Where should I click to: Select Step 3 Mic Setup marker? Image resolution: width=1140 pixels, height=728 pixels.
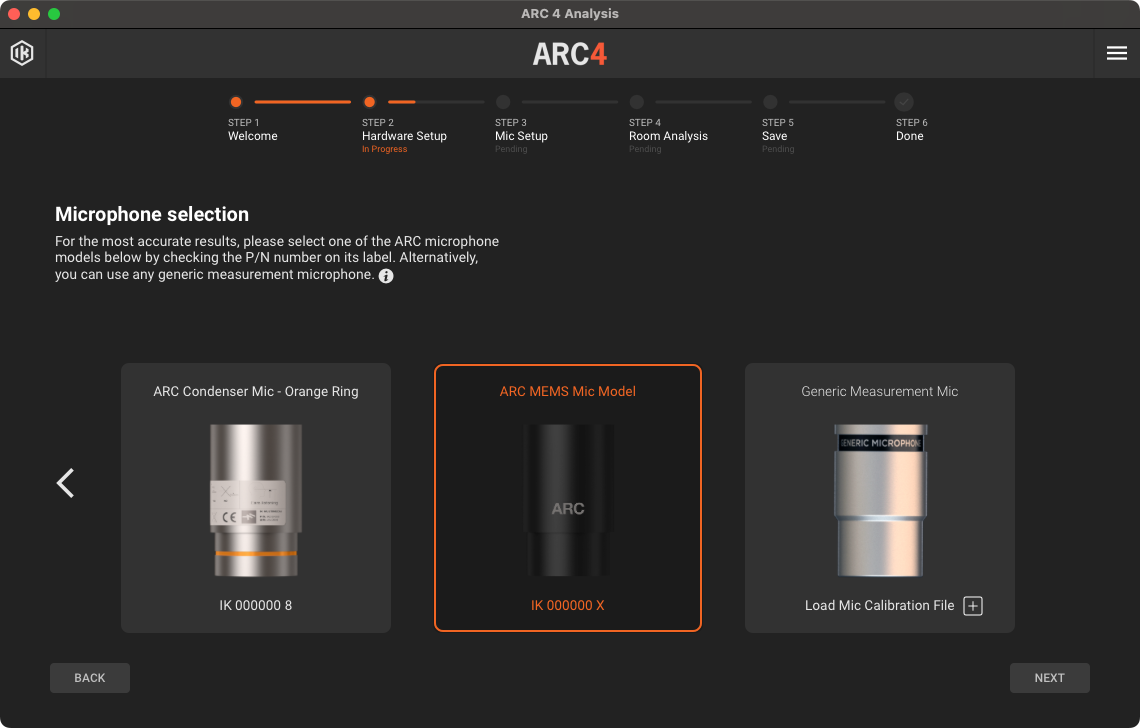[503, 102]
